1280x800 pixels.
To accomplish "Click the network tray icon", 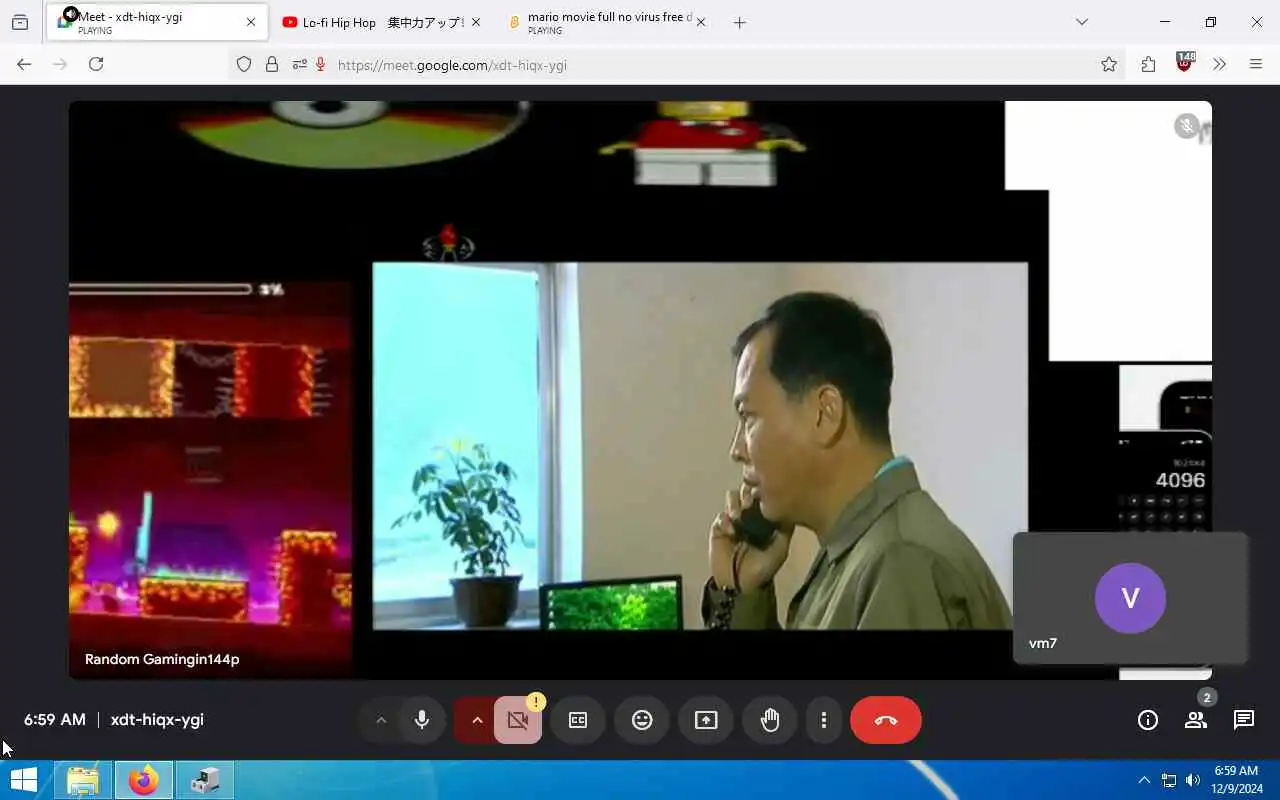I will pyautogui.click(x=1169, y=780).
